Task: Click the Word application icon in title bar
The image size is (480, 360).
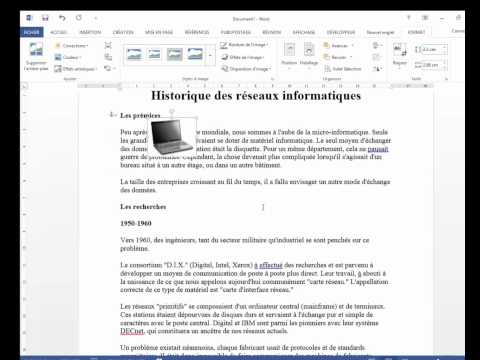Action: pos(29,18)
